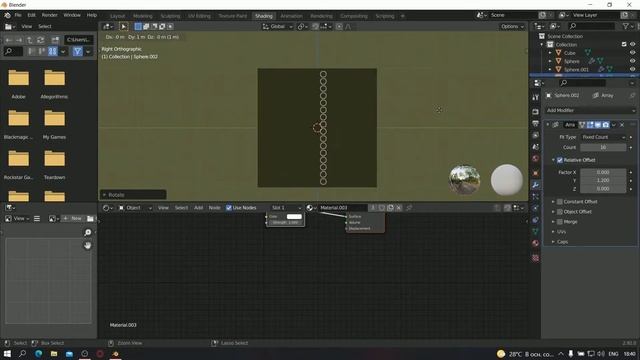Open the node editor Add menu
The height and width of the screenshot is (360, 640).
pos(198,208)
